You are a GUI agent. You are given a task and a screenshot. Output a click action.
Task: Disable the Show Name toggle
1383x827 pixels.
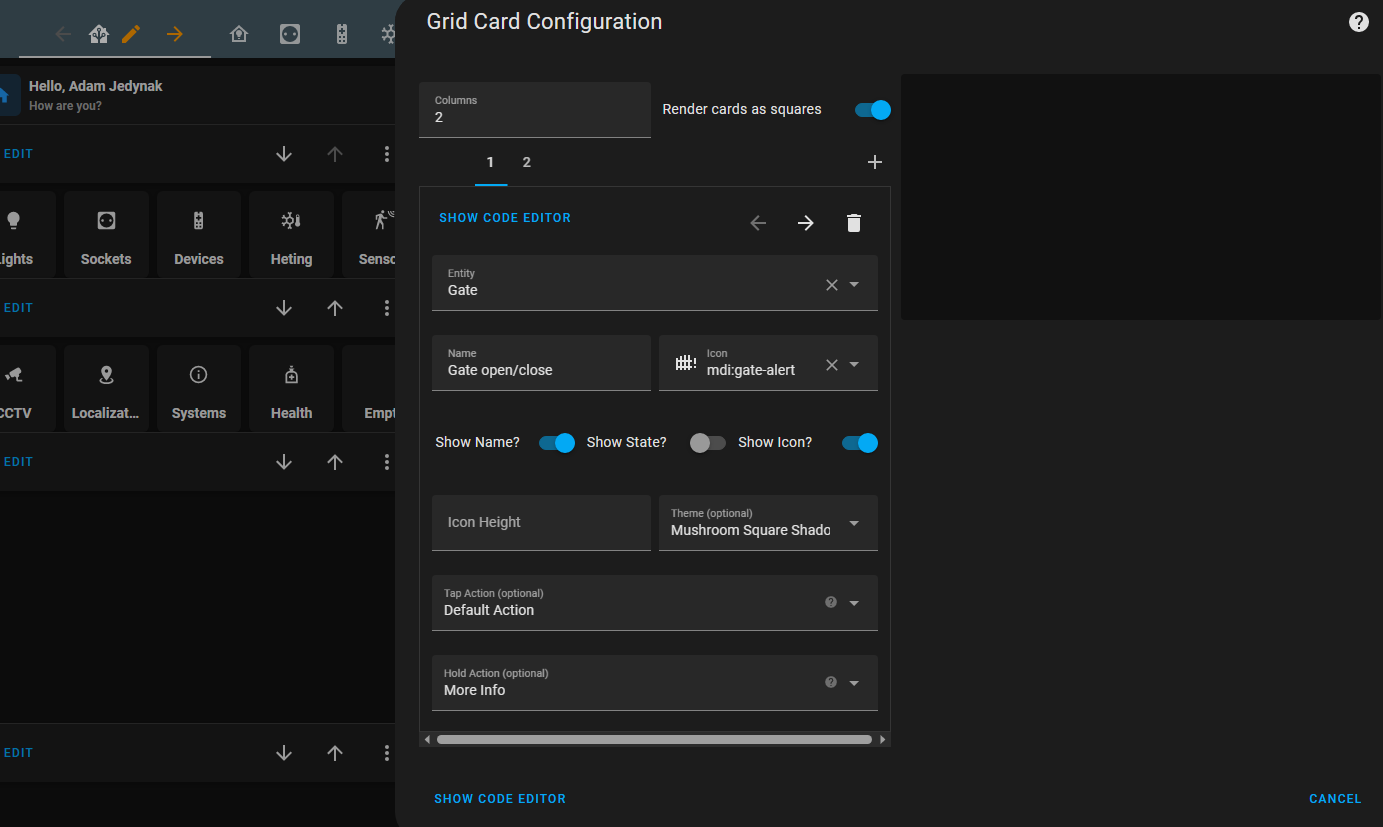(x=557, y=442)
